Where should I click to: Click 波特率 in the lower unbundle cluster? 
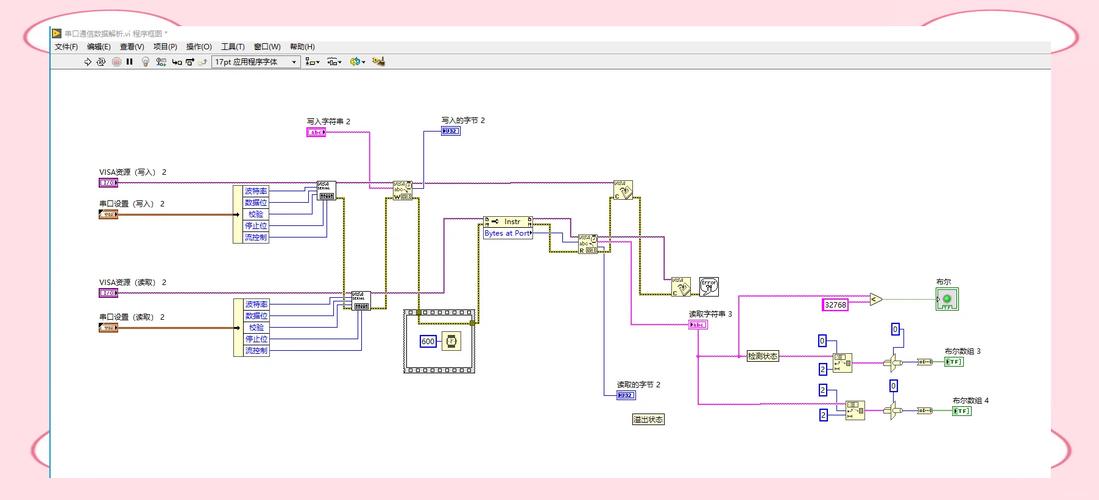click(x=256, y=304)
